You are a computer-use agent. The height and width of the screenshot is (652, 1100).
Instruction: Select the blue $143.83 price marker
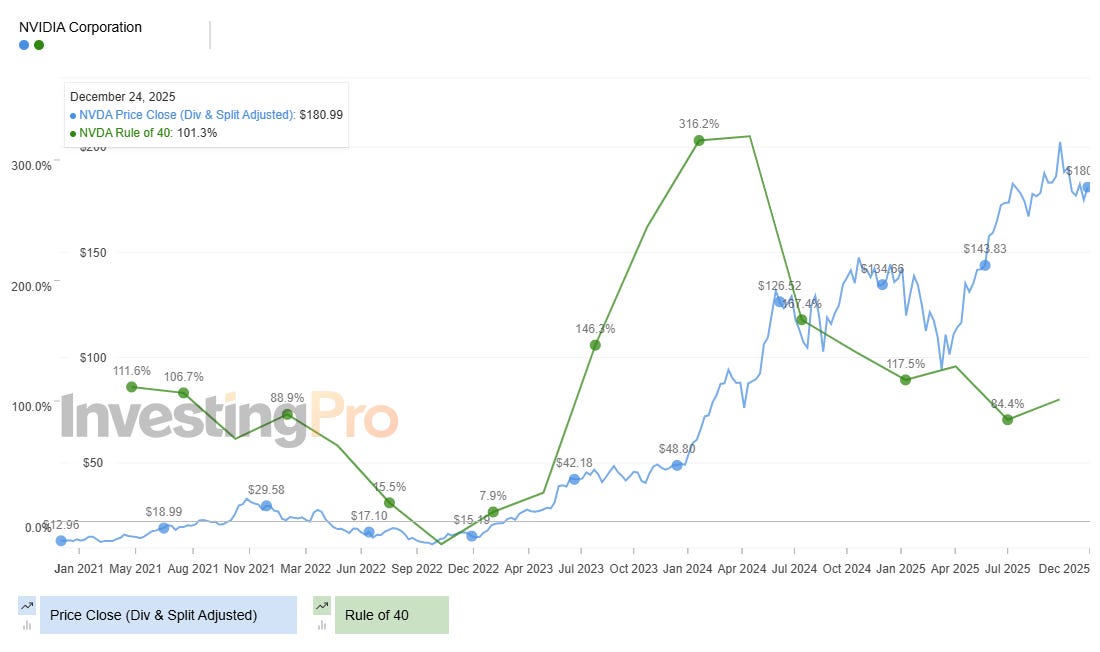(985, 265)
